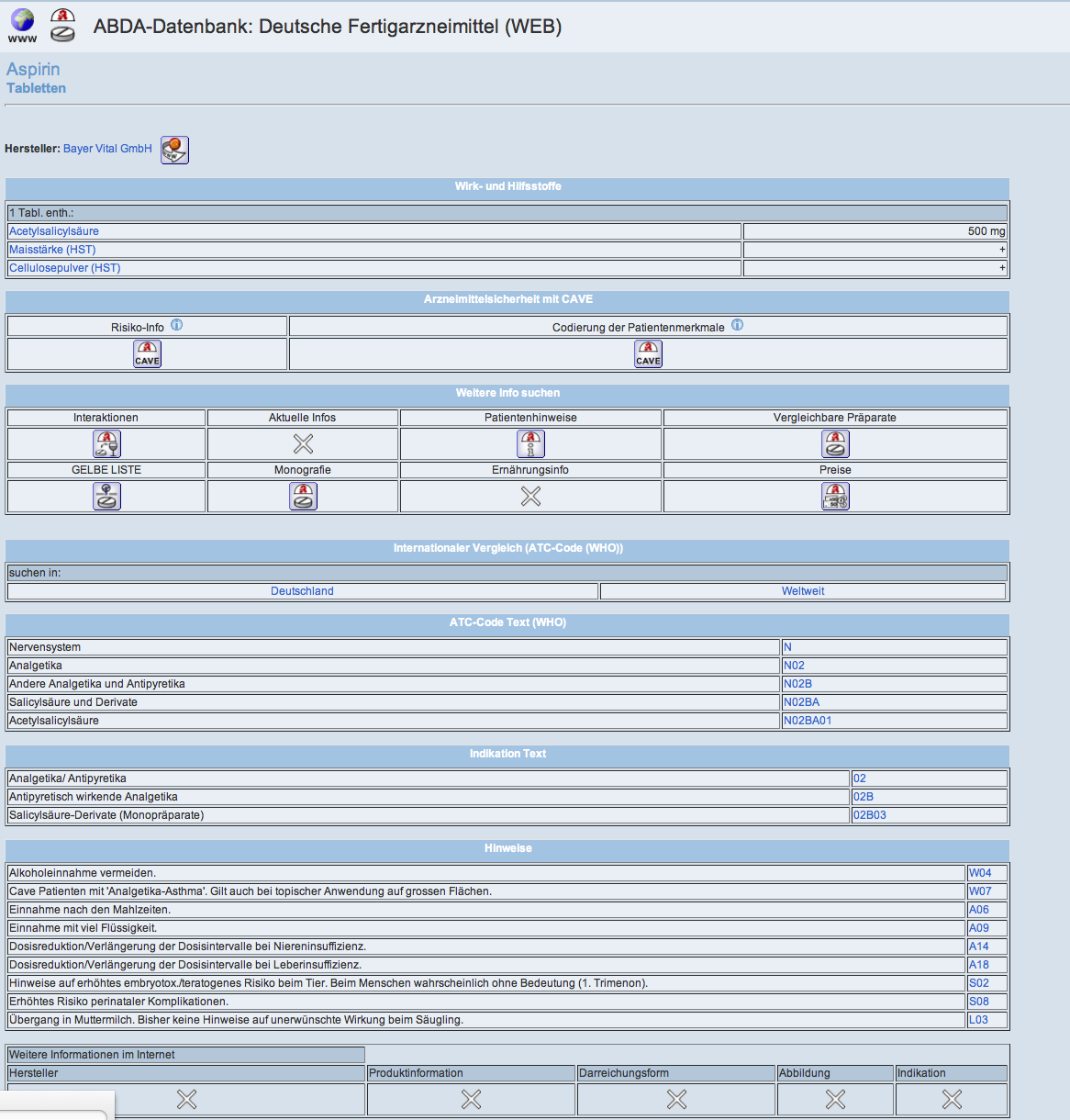
Task: Click the X icon under Darreichungsform
Action: (676, 1099)
